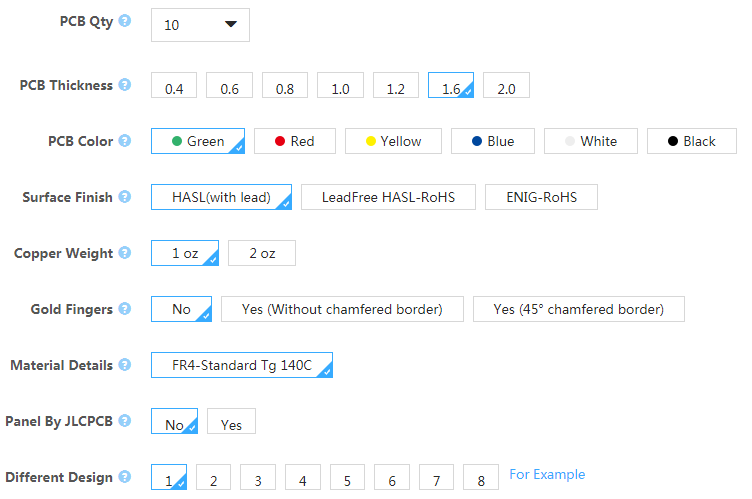Screen dimensions: 752x499
Task: Pick 4 different designs
Action: 303,477
